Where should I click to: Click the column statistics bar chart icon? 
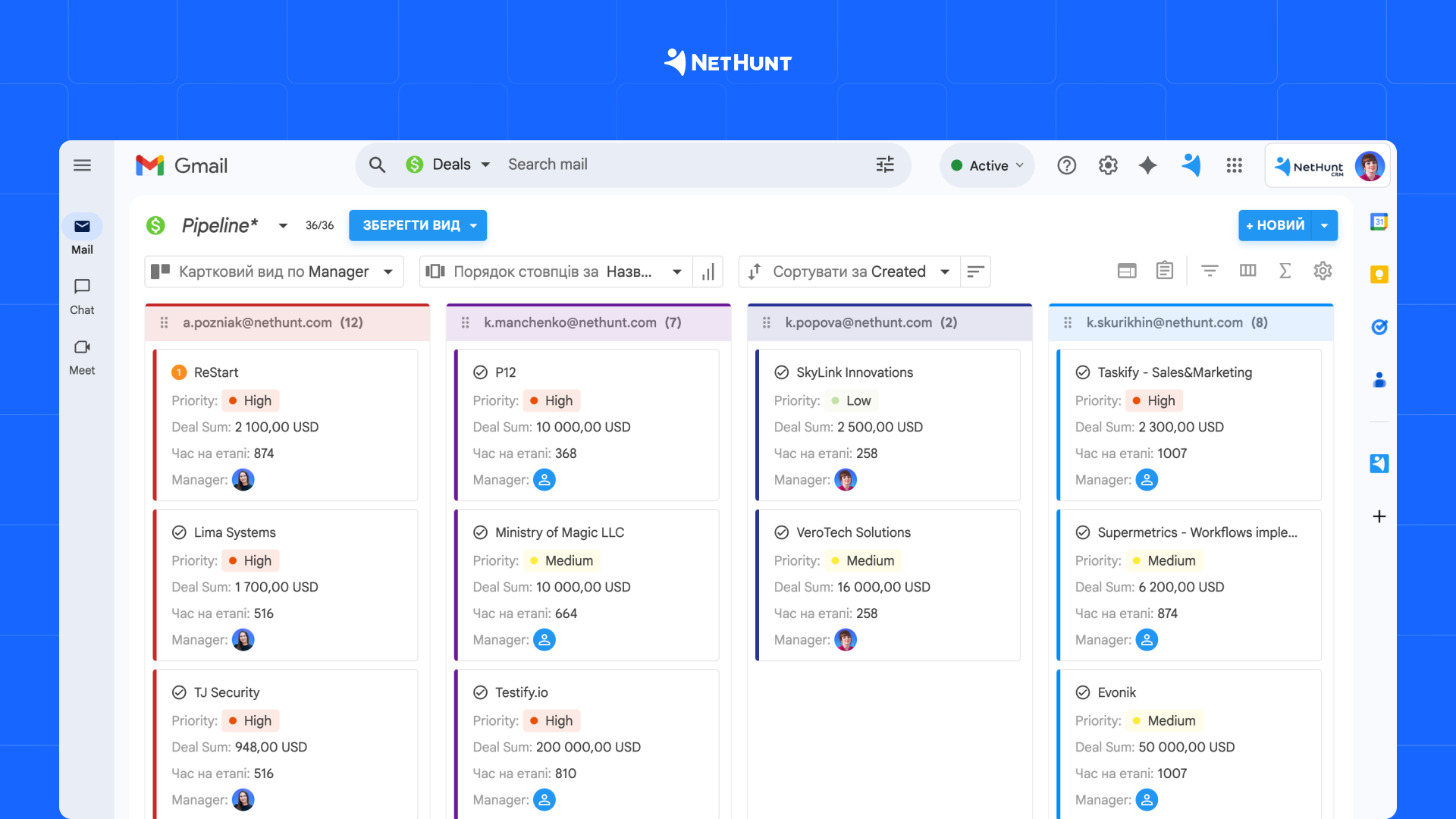coord(708,272)
